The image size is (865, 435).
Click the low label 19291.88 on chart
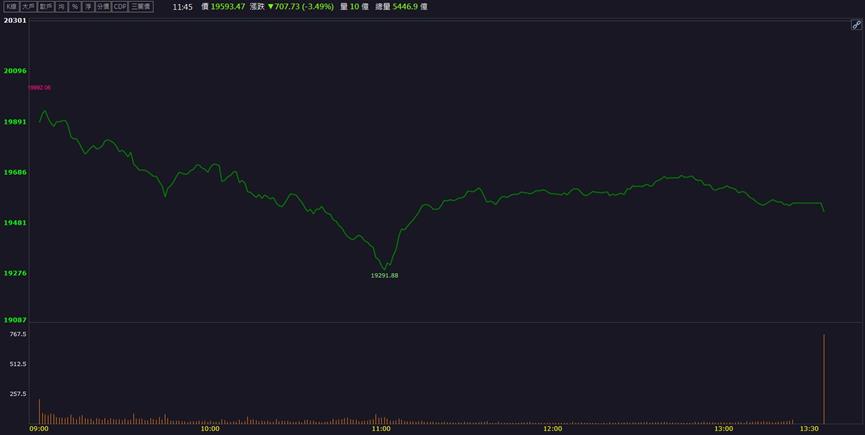385,276
